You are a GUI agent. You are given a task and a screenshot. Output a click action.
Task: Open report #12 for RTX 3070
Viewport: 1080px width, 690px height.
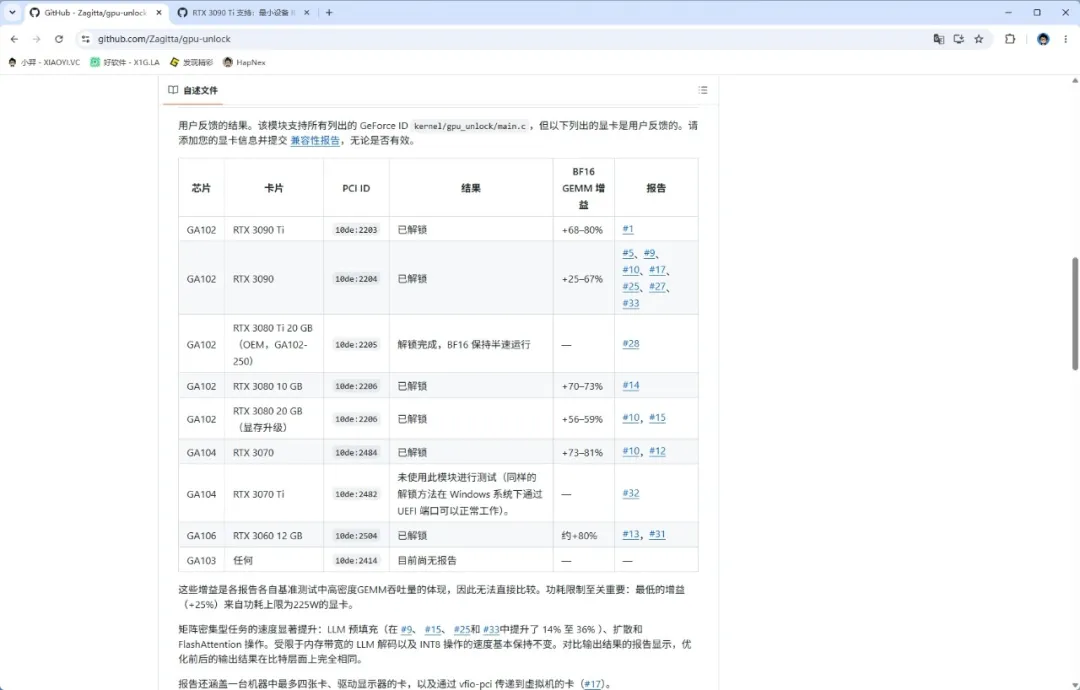657,451
